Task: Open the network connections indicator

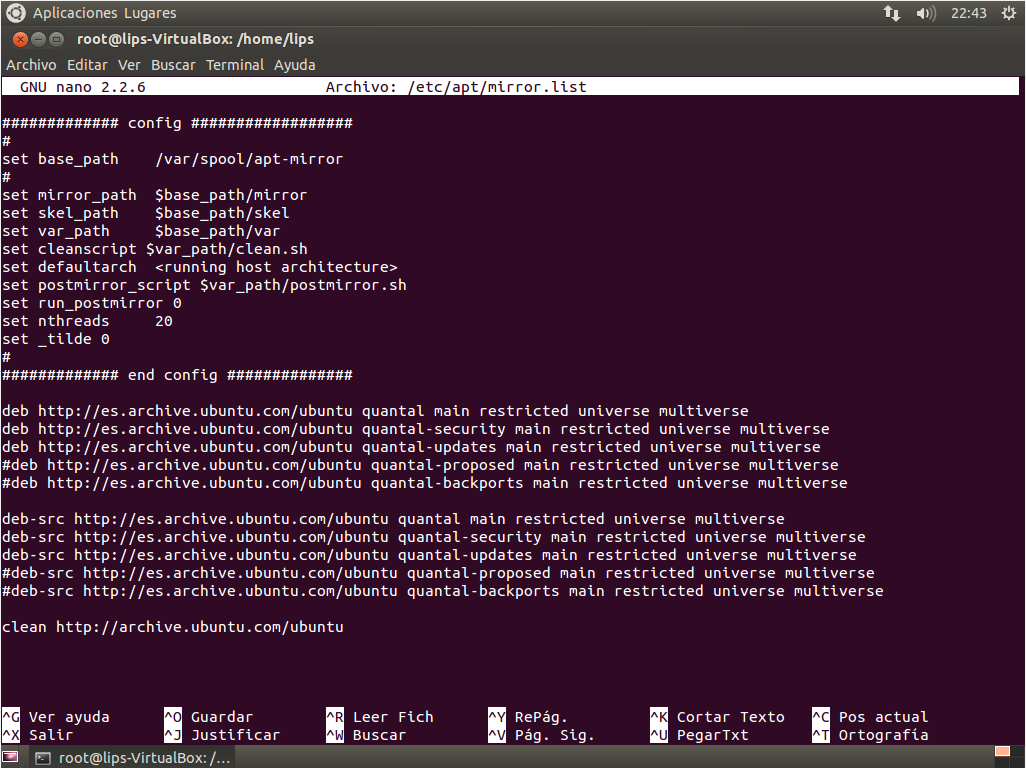Action: (x=891, y=13)
